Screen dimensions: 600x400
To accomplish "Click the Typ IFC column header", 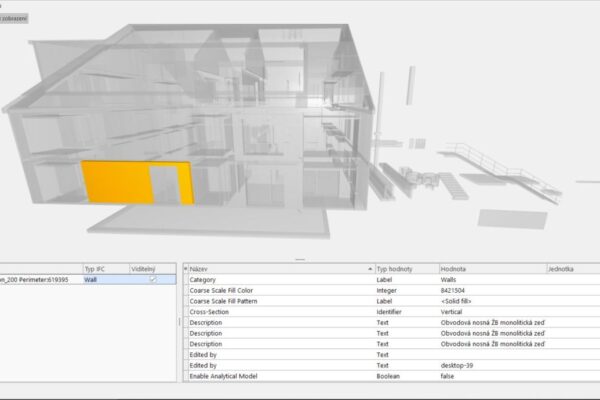I will (x=103, y=269).
